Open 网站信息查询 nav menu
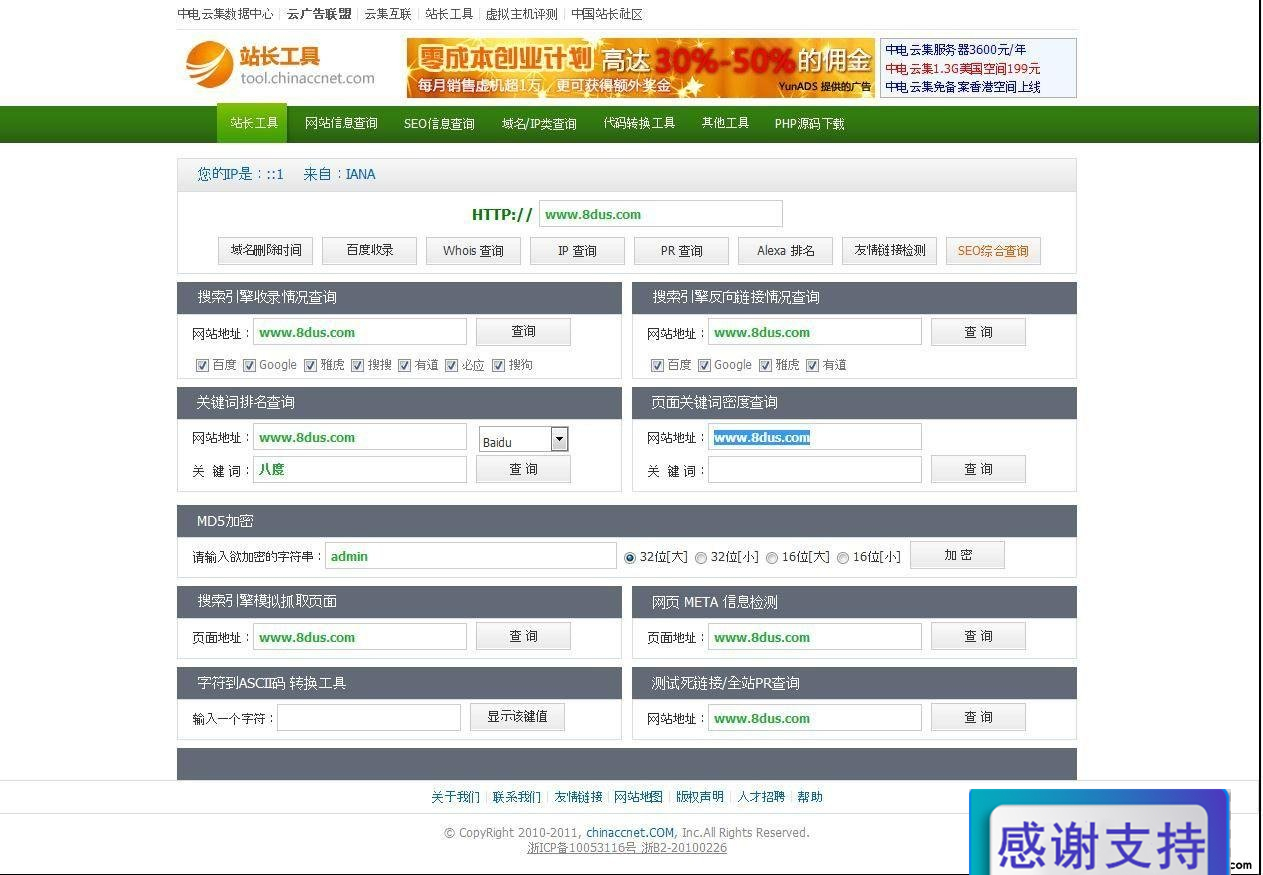1263x875 pixels. 341,124
